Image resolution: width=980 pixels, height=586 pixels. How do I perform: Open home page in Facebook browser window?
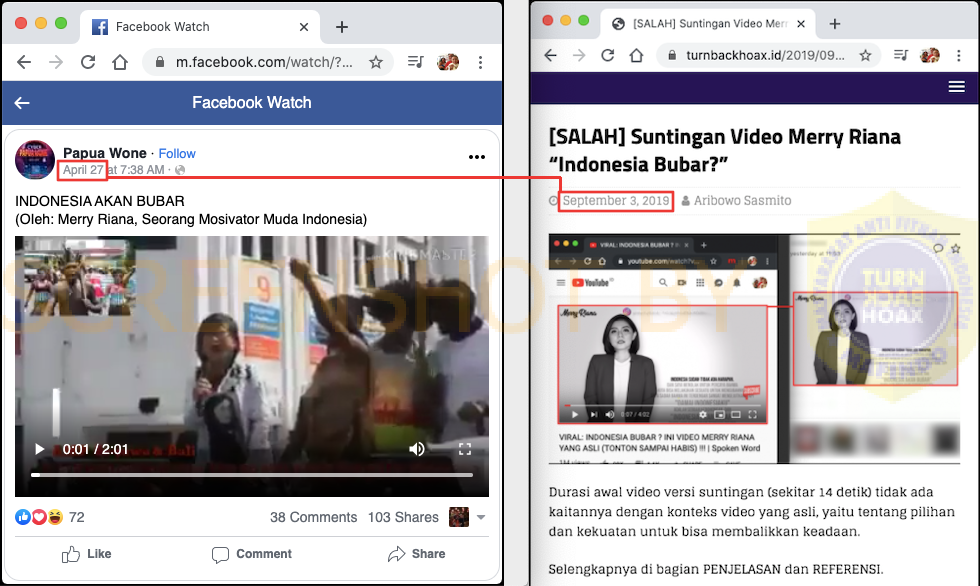pyautogui.click(x=120, y=62)
